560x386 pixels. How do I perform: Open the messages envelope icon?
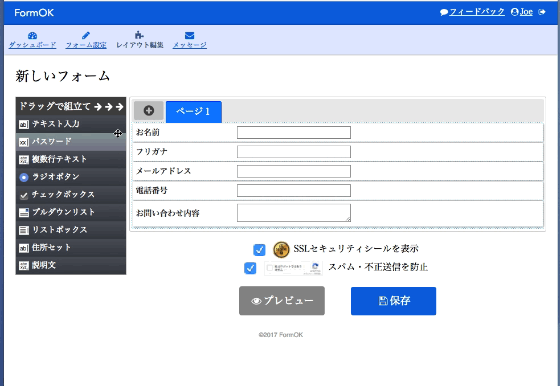(x=190, y=35)
